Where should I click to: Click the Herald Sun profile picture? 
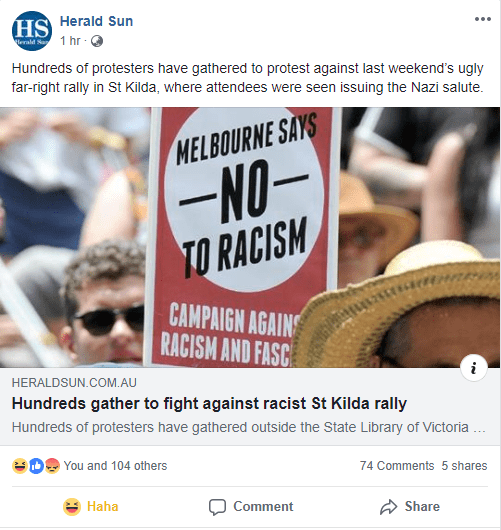click(32, 31)
